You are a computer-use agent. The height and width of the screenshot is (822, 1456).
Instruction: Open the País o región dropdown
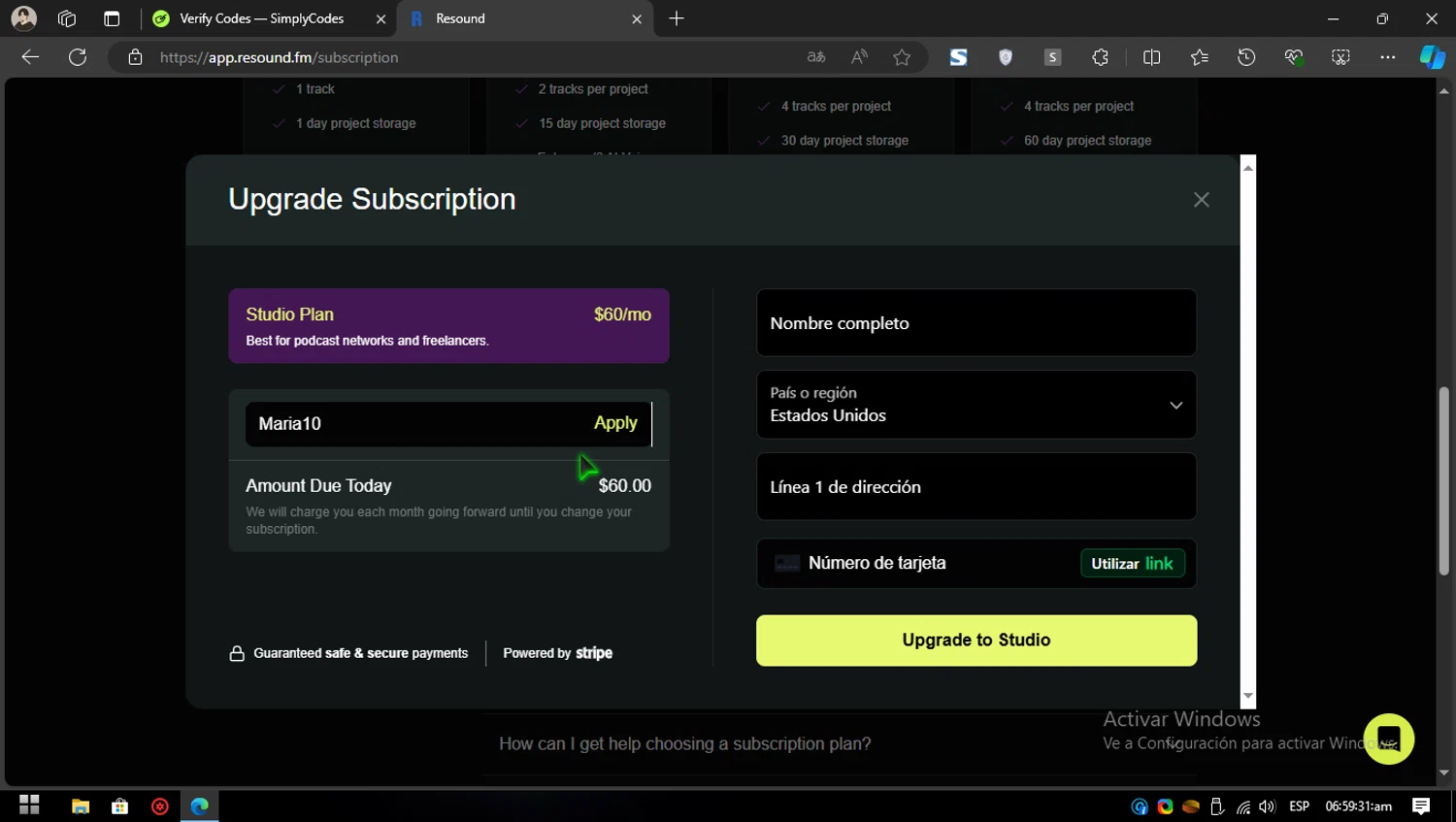click(976, 405)
